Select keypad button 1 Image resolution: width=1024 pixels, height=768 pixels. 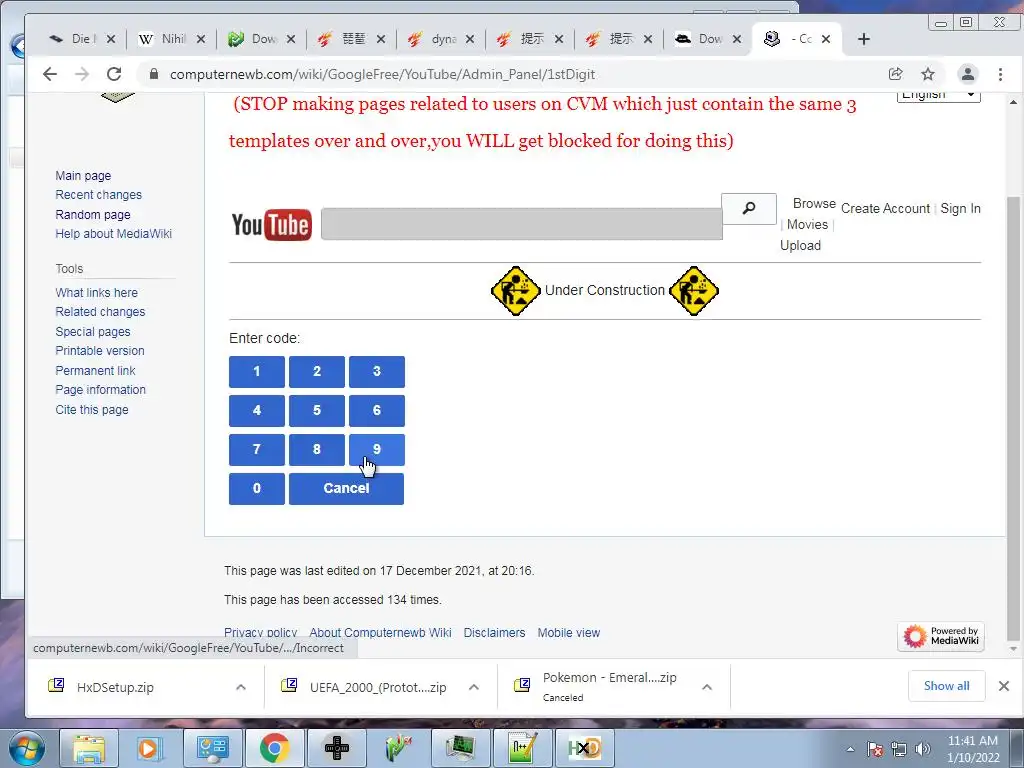coord(257,372)
